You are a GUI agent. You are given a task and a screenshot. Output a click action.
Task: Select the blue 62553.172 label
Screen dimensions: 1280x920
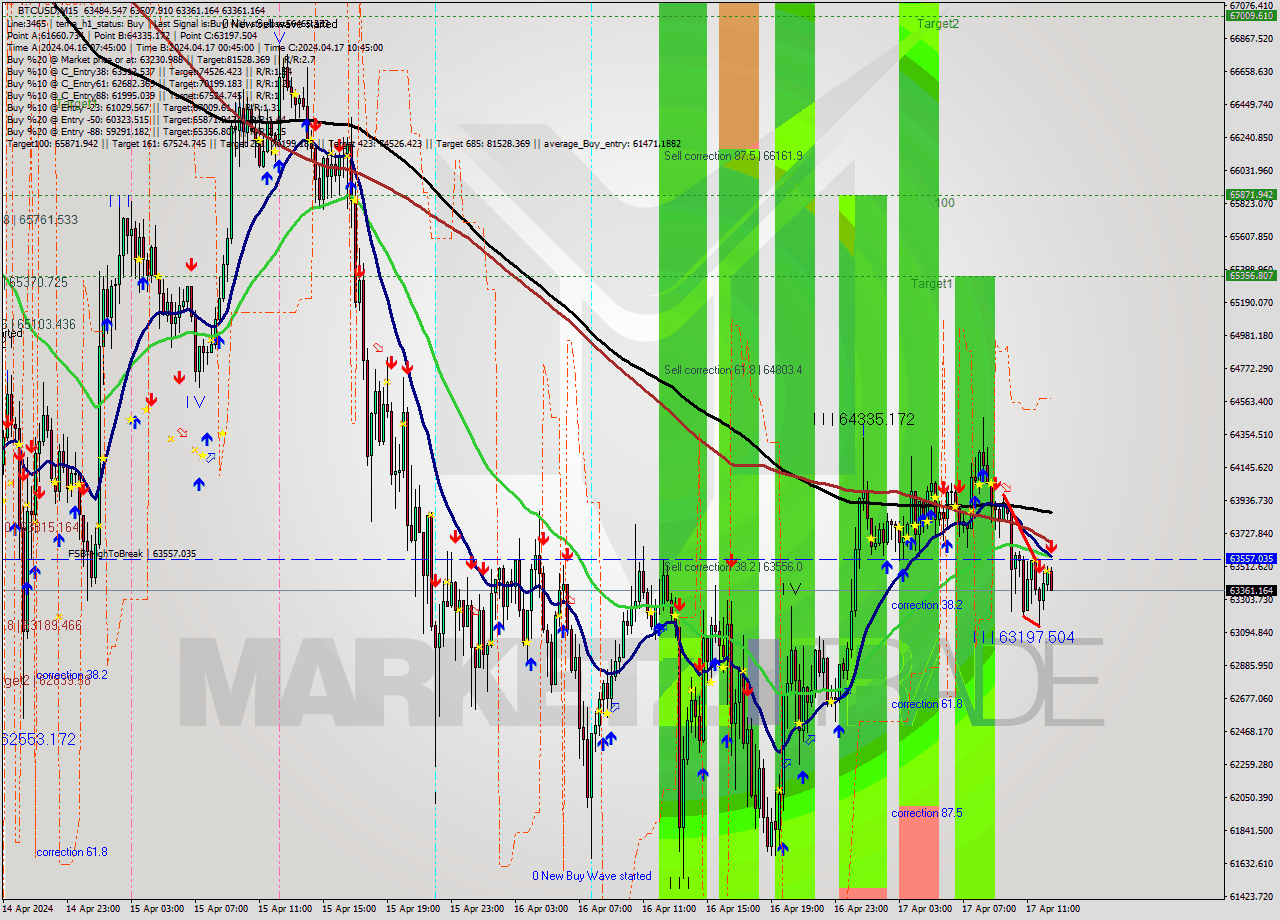38,739
